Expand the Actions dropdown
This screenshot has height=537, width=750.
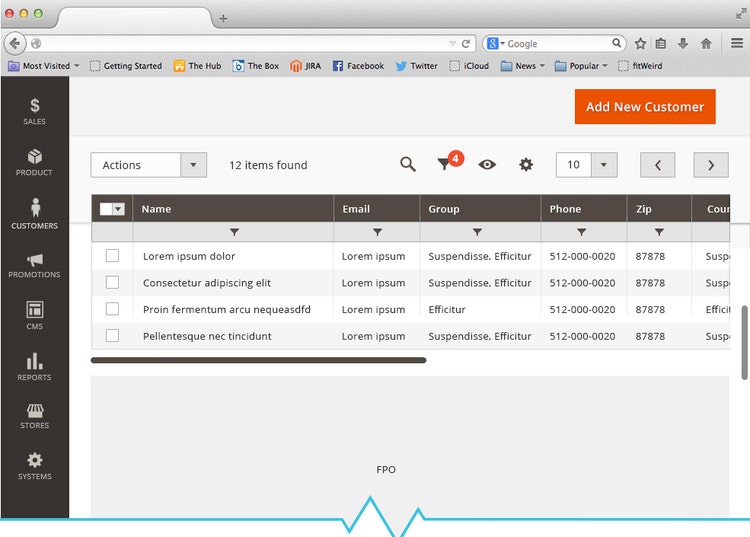(194, 165)
